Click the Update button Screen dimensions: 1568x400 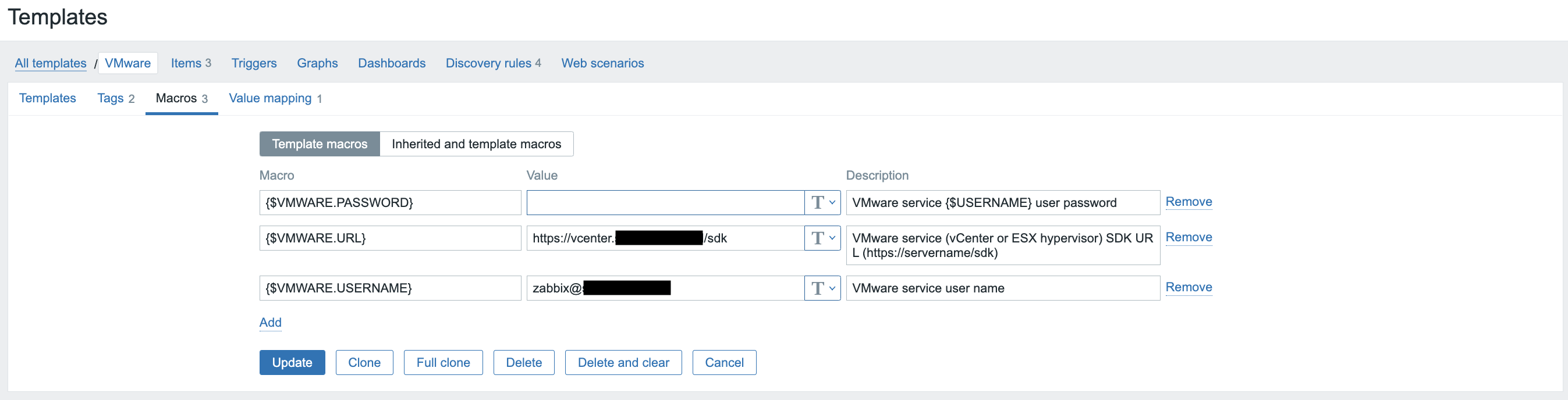tap(292, 362)
